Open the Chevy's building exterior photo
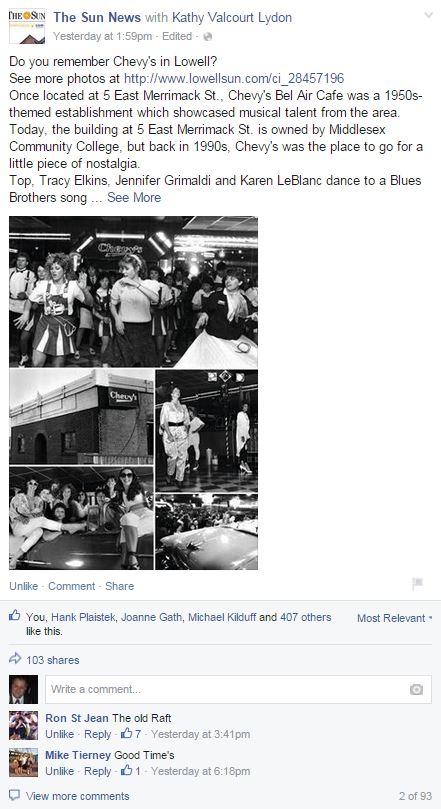The height and width of the screenshot is (809, 441). coord(81,416)
